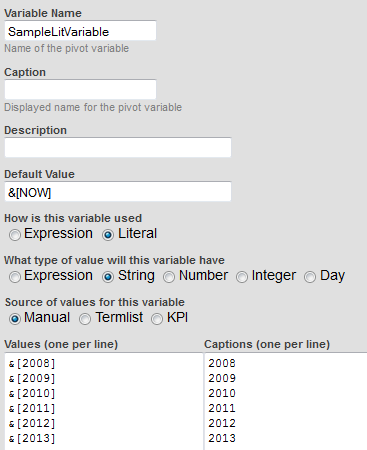Click the 'Displayed name for the pivot variable' hint
This screenshot has width=367, height=450.
click(93, 107)
